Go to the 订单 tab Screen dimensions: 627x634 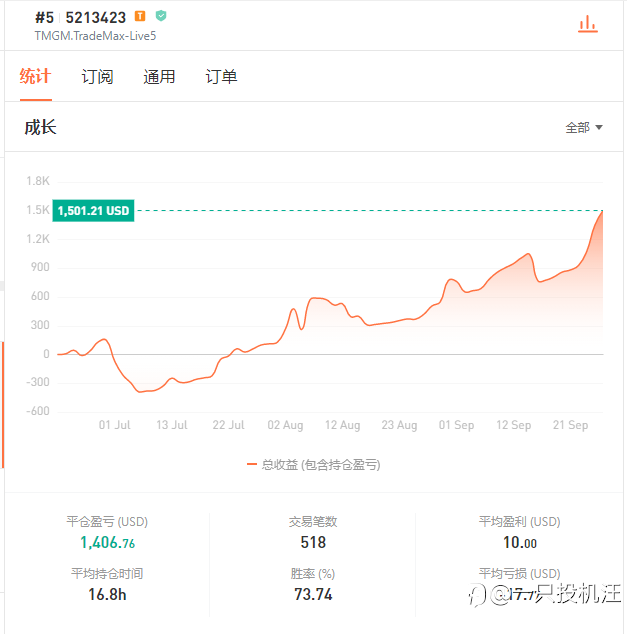[221, 77]
